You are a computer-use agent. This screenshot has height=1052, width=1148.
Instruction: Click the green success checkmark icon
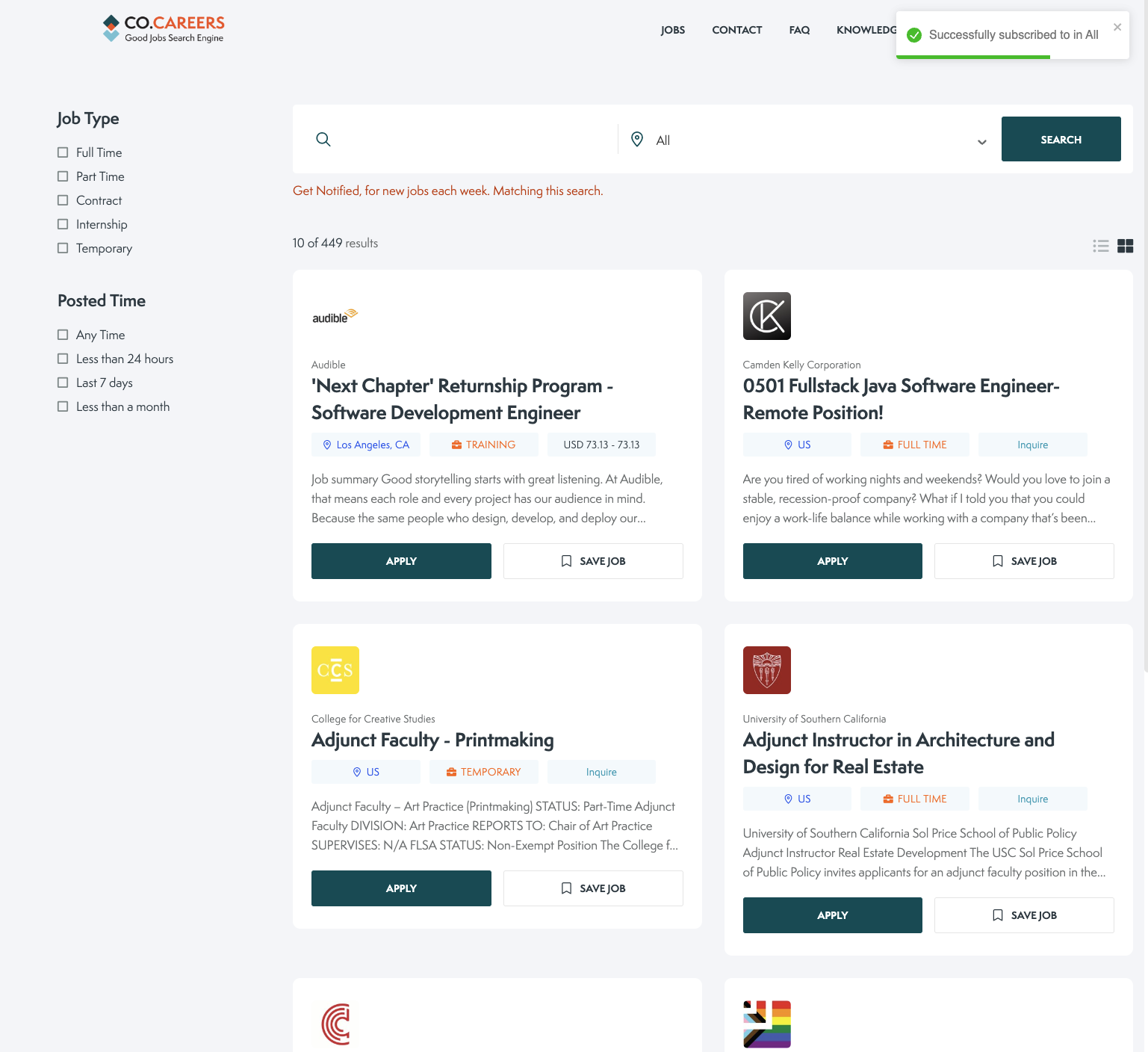pyautogui.click(x=914, y=35)
